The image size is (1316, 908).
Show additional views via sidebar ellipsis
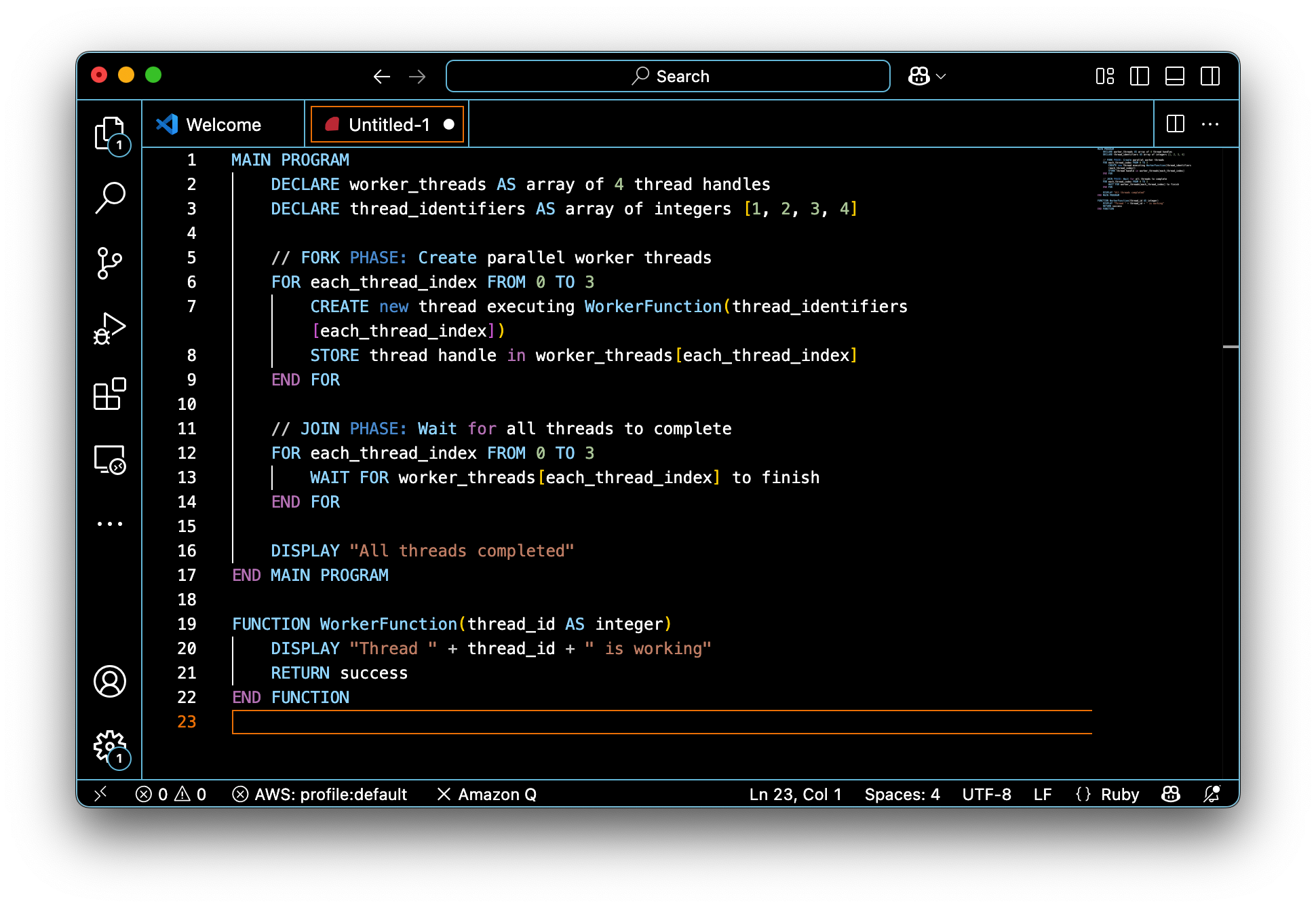(109, 524)
